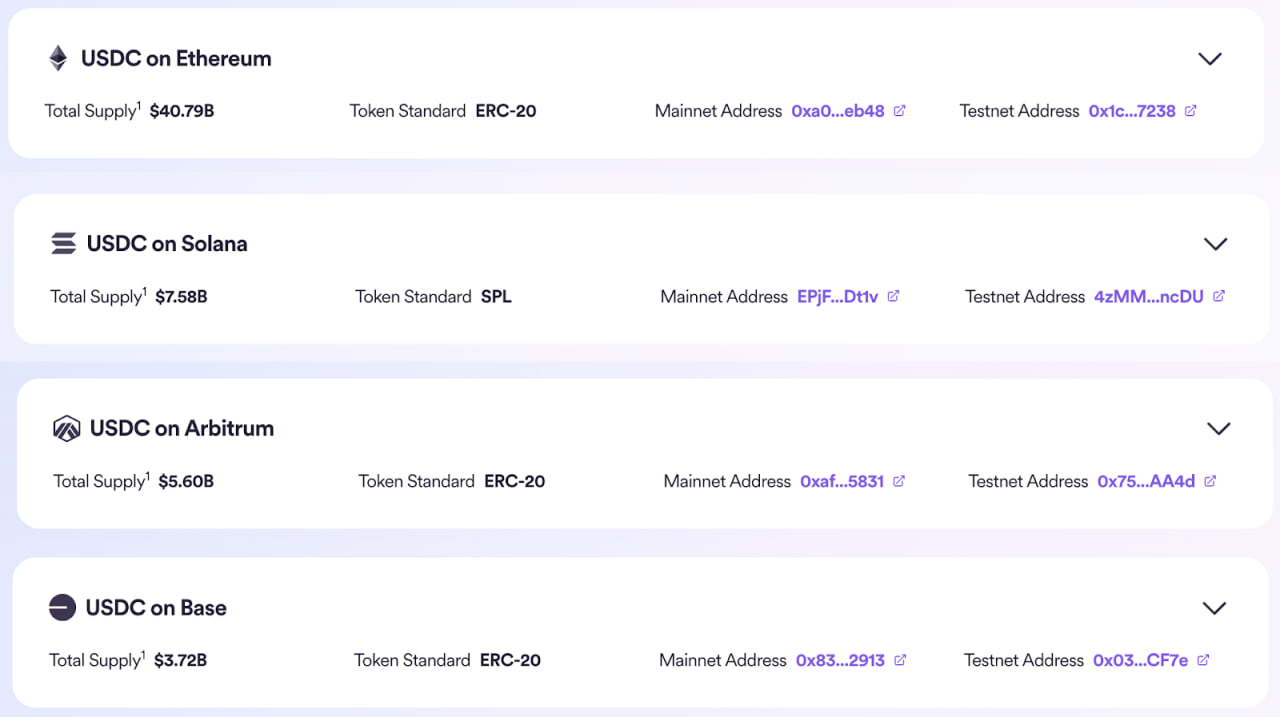Expand the USDC on Arbitrum card
Image resolution: width=1280 pixels, height=717 pixels.
coord(1219,428)
